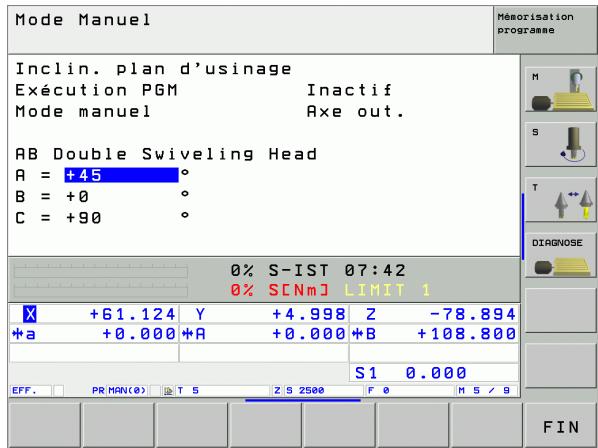The image size is (598, 448).
Task: Click the X position value +61.124
Action: [x=132, y=314]
